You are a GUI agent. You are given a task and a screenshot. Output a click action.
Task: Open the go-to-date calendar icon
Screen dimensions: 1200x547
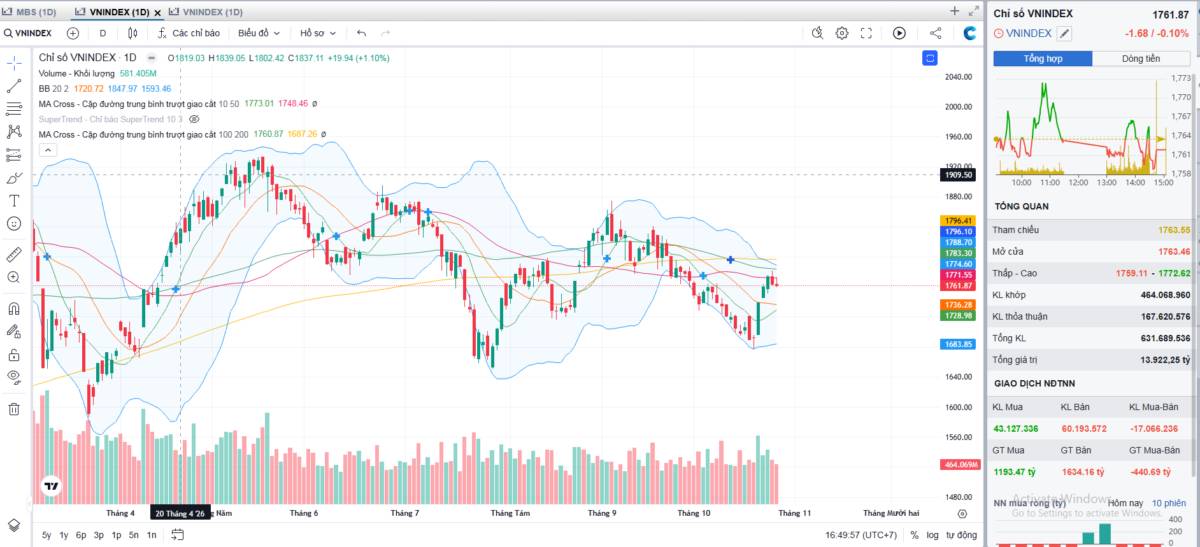point(177,535)
